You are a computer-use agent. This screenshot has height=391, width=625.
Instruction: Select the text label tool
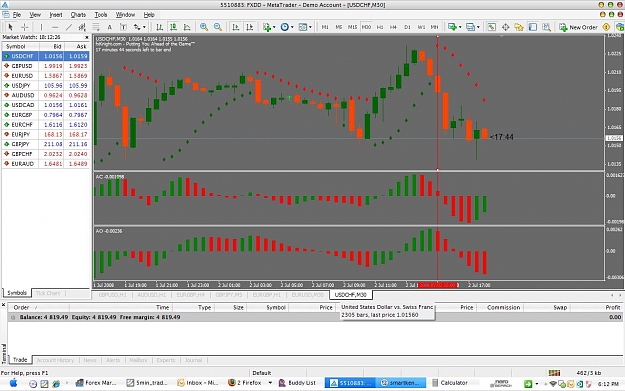123,27
